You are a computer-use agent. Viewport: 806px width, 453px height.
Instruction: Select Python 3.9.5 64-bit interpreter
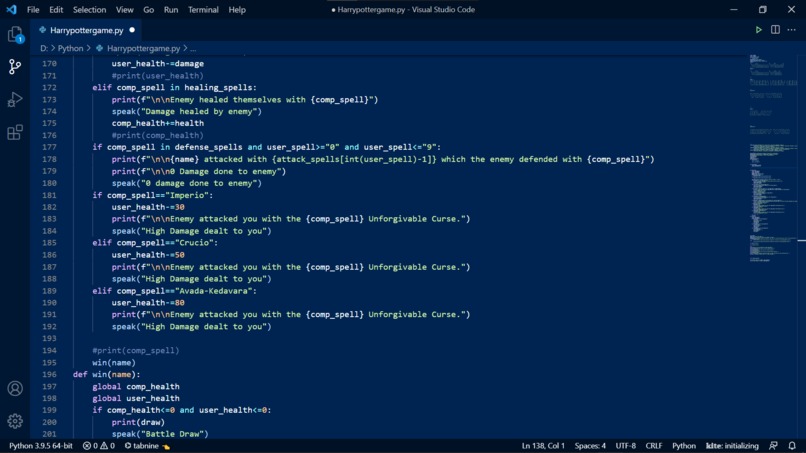[41, 446]
